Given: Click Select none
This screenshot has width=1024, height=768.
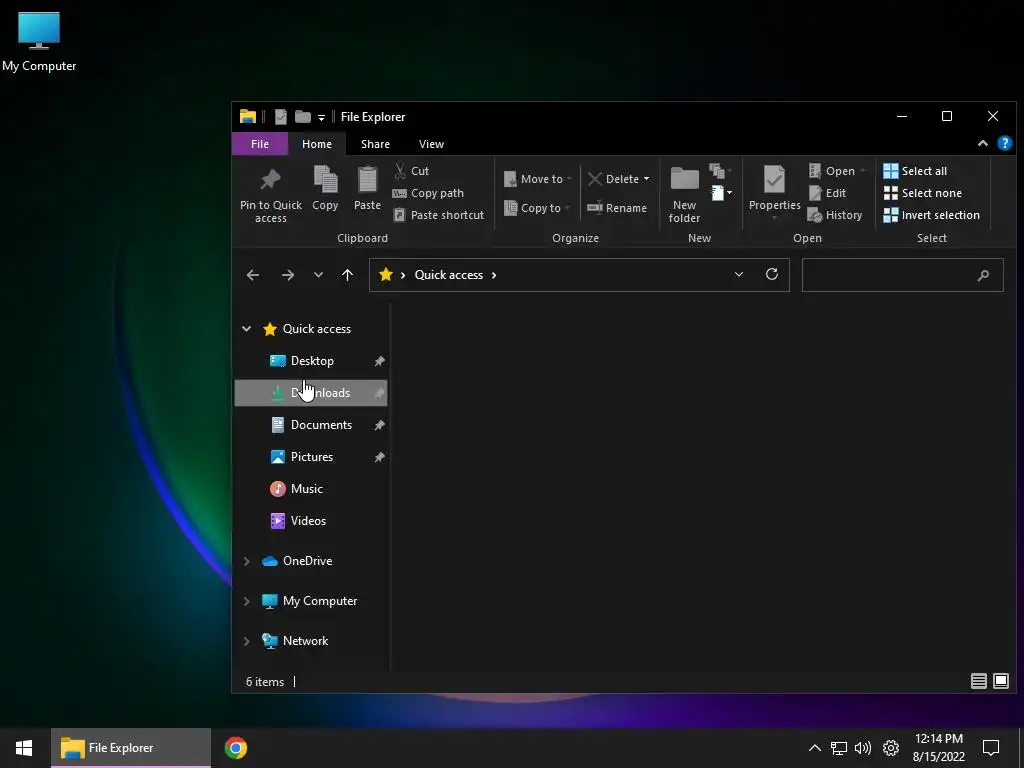Looking at the screenshot, I should coord(922,193).
